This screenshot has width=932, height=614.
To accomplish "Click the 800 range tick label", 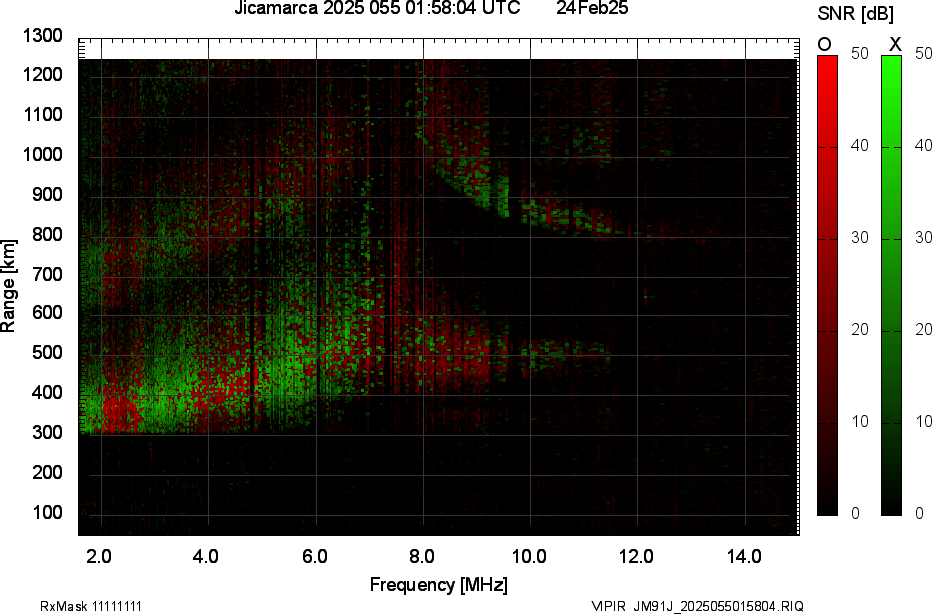I will [48, 234].
